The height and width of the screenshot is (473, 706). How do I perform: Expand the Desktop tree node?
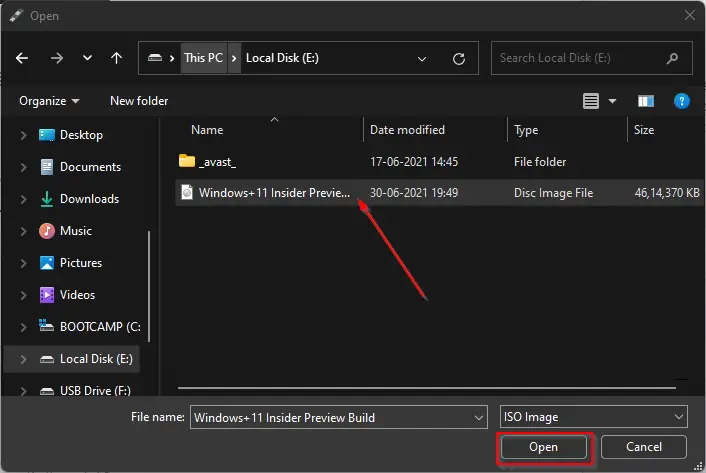(x=23, y=135)
